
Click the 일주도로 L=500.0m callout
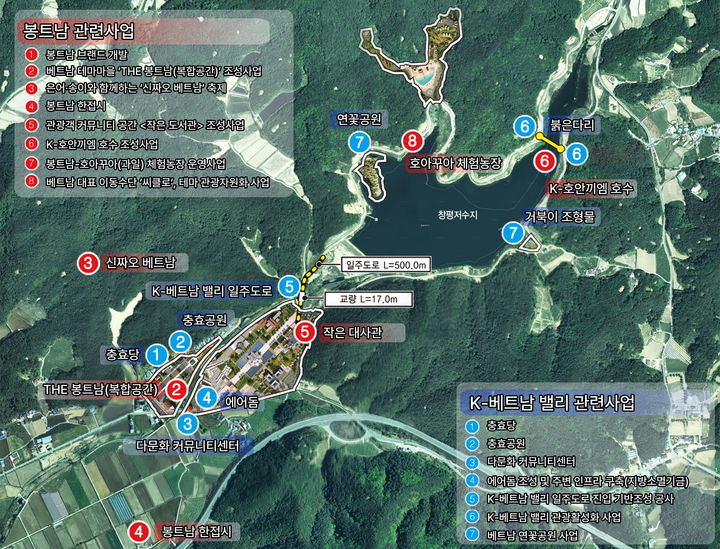coord(385,265)
